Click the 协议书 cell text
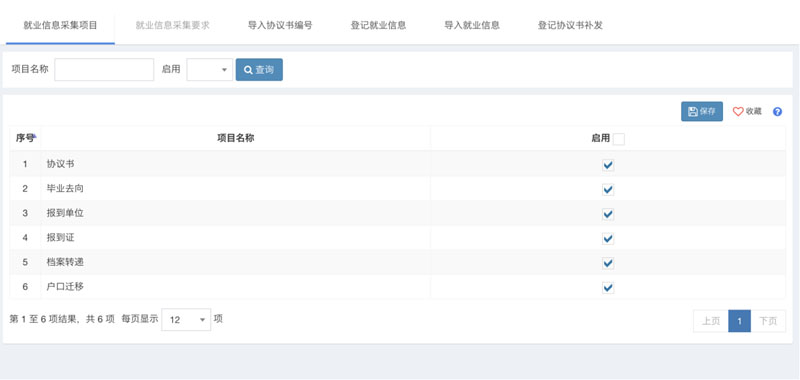 60,164
